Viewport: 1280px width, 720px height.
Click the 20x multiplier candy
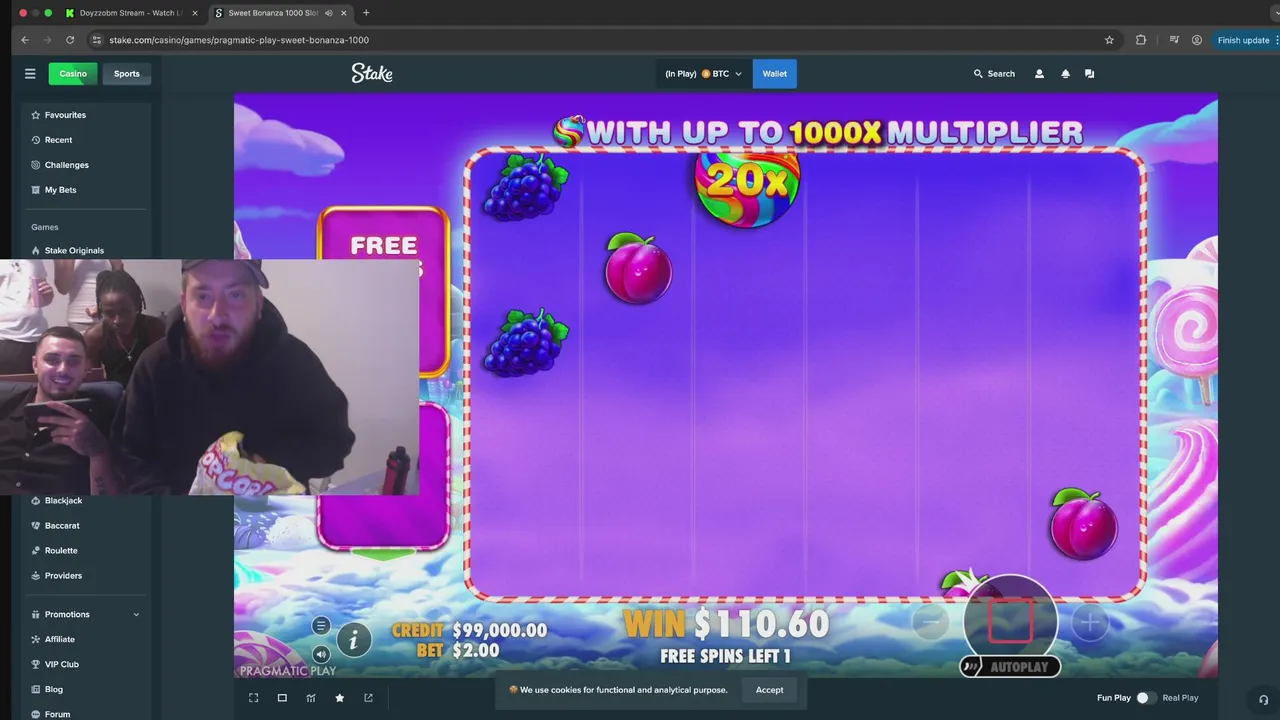point(747,183)
